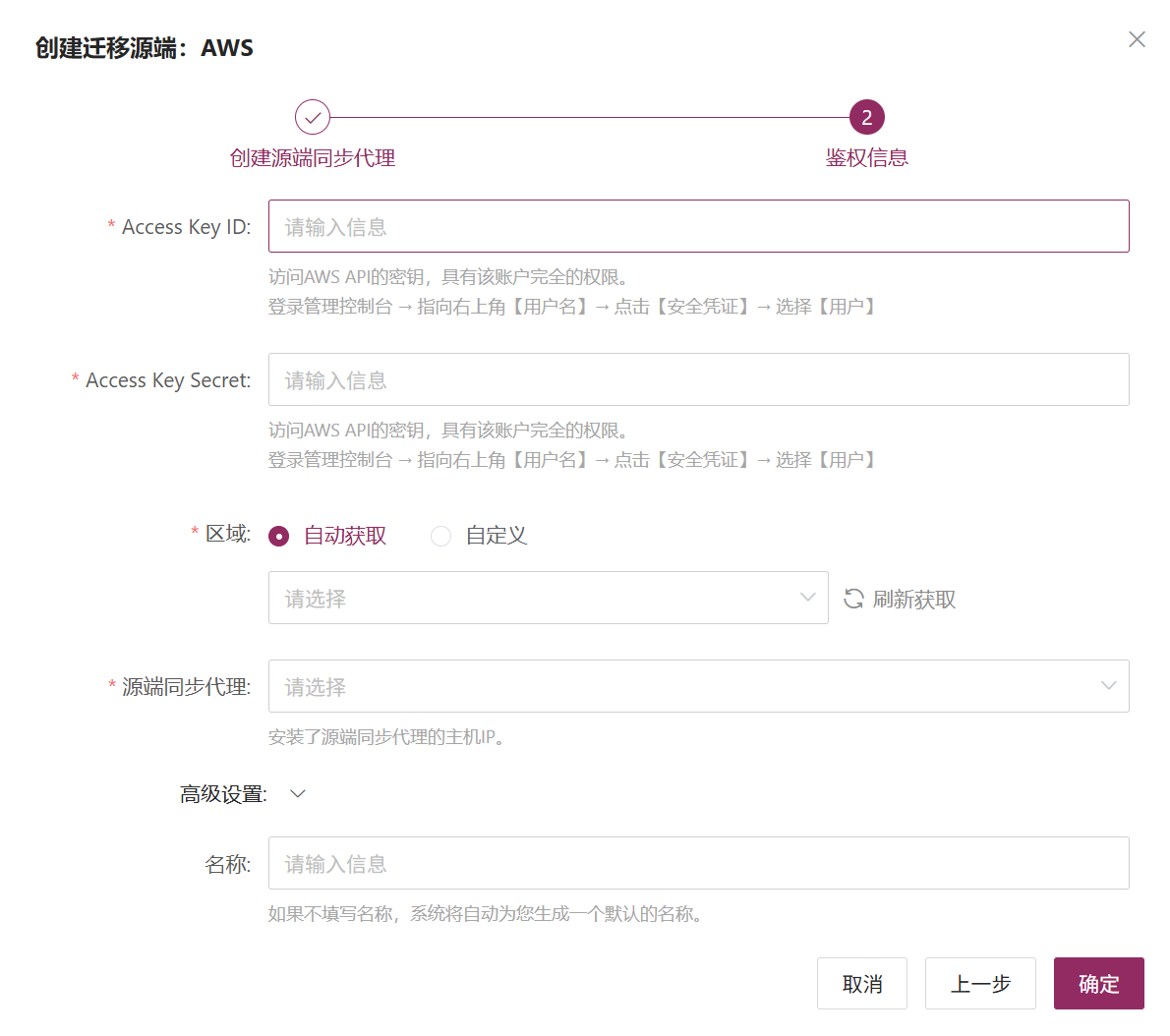This screenshot has width=1170, height=1036.
Task: Click the 确定 confirm button
Action: point(1098,983)
